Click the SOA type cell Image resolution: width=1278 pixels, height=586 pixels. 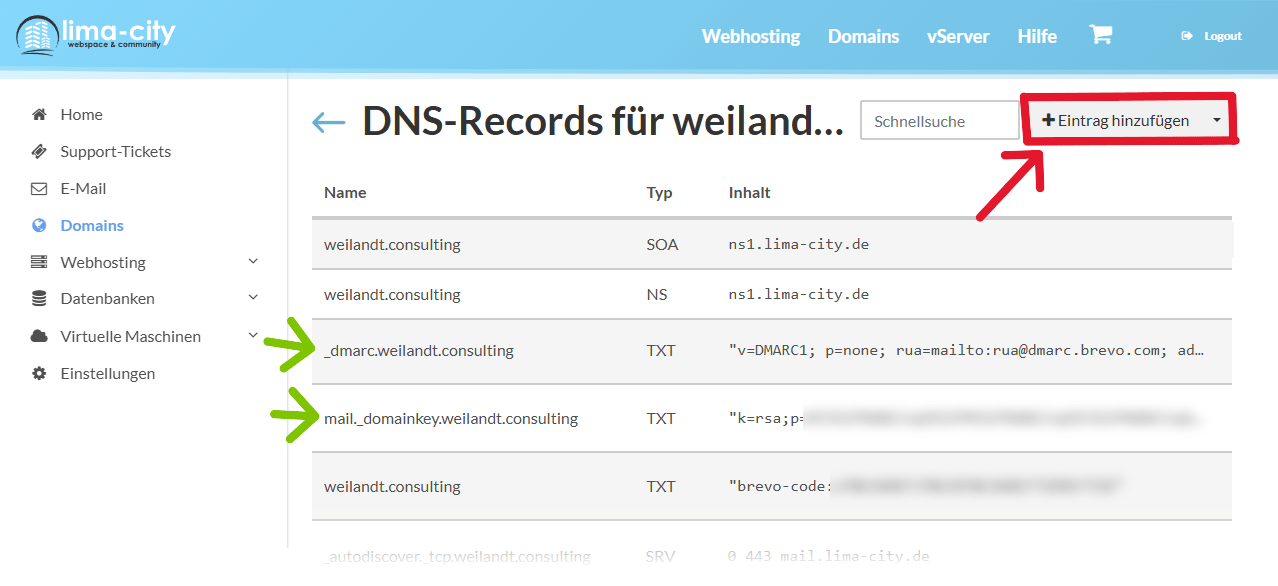pos(662,243)
